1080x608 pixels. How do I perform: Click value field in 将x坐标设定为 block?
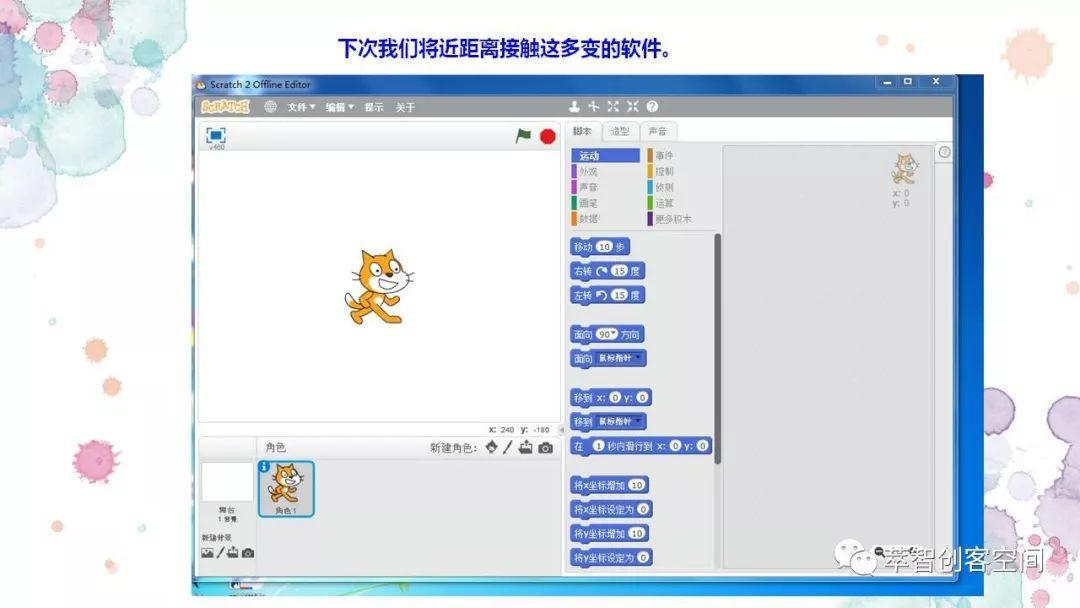click(643, 510)
